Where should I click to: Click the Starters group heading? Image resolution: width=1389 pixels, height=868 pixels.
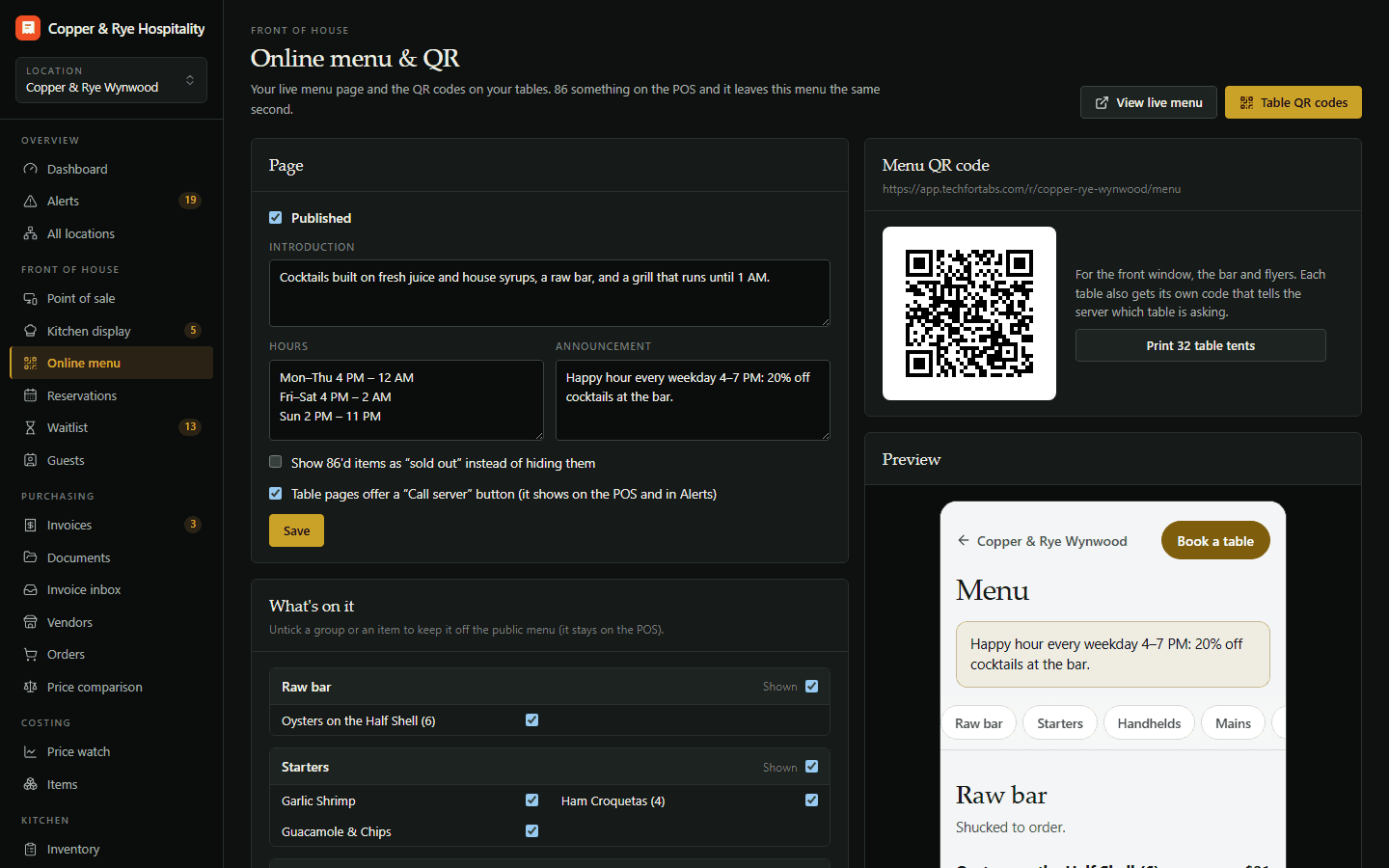pos(305,767)
